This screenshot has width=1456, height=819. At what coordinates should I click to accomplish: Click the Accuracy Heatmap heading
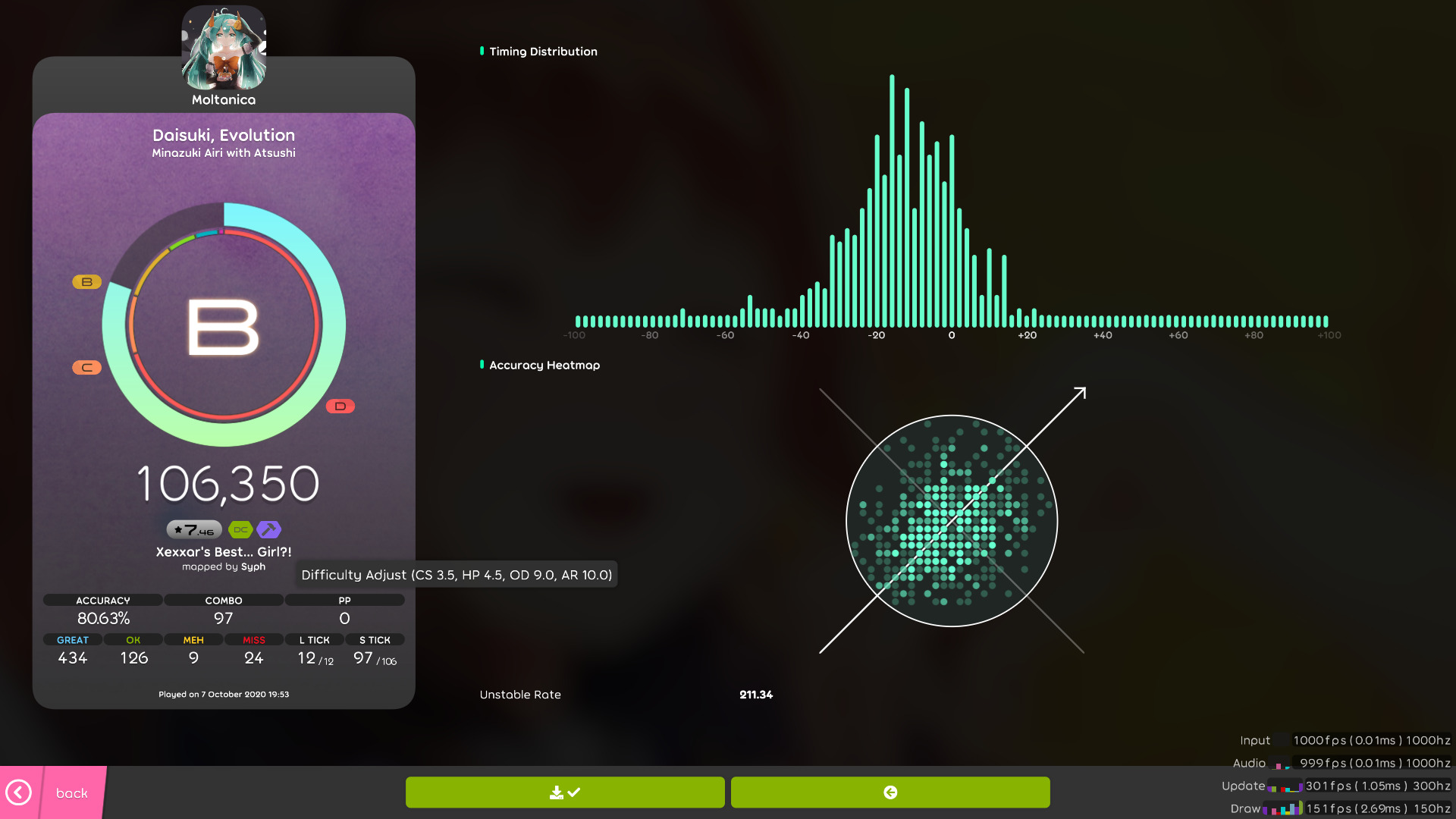[x=544, y=365]
